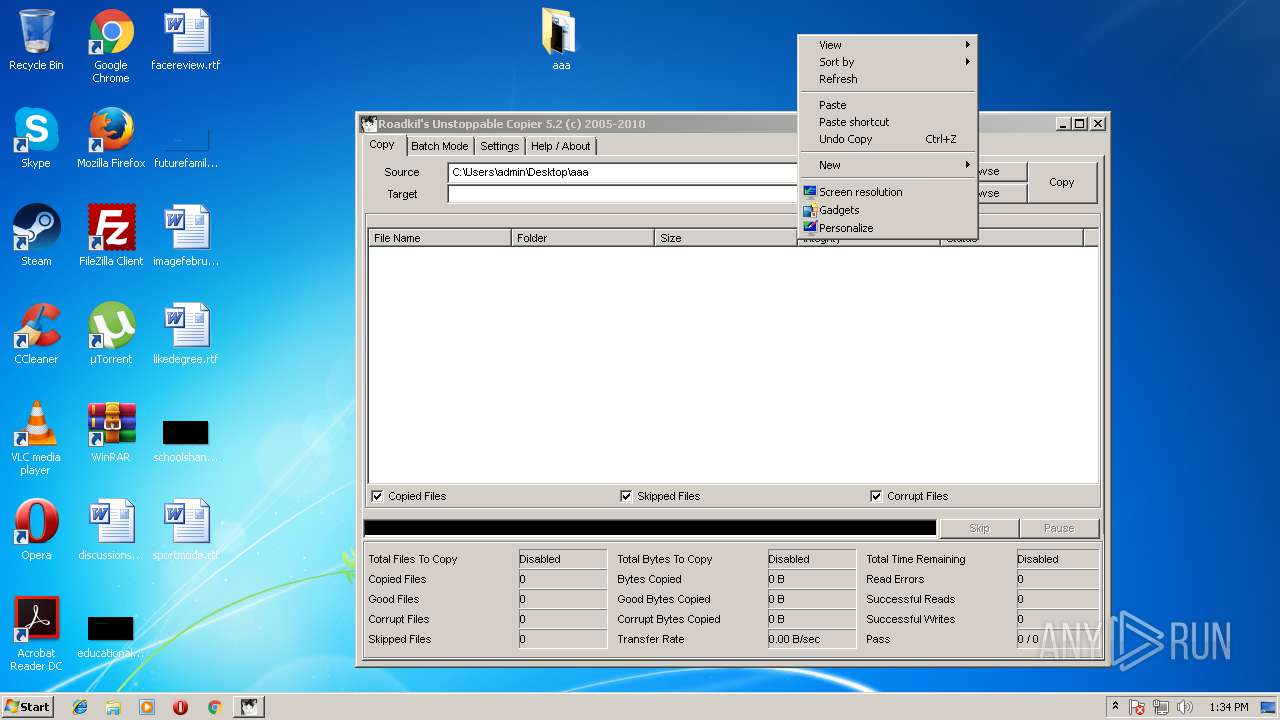Viewport: 1280px width, 720px height.
Task: Select the VLC media player shortcut
Action: (x=36, y=438)
